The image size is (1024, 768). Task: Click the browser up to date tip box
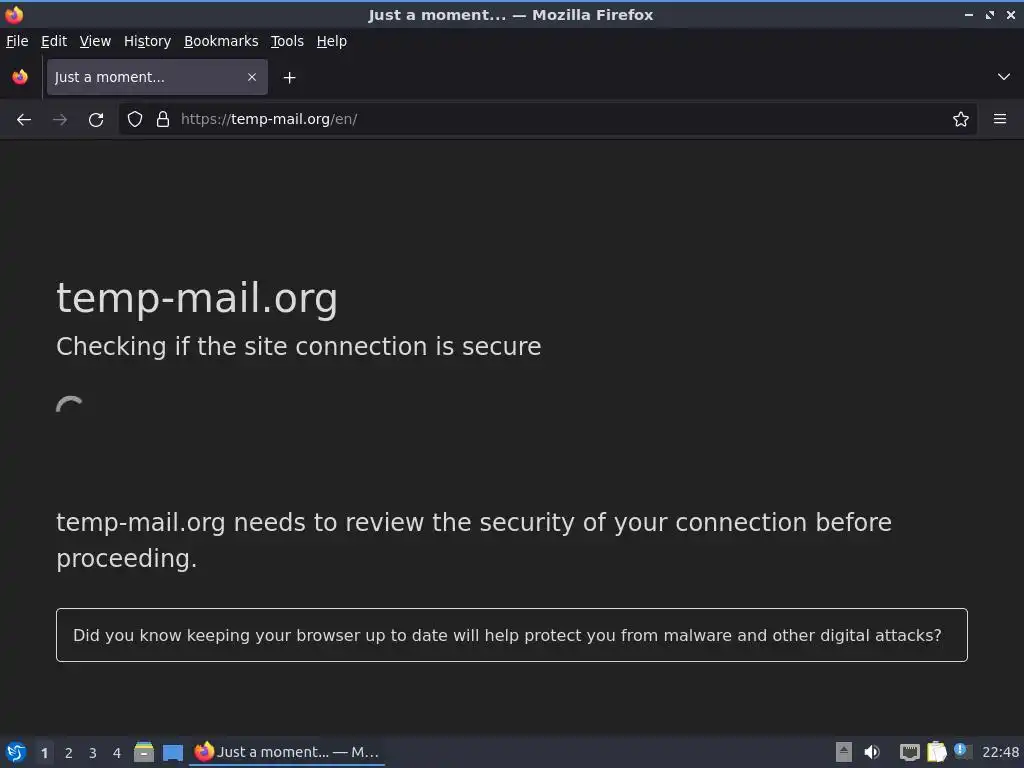click(512, 635)
